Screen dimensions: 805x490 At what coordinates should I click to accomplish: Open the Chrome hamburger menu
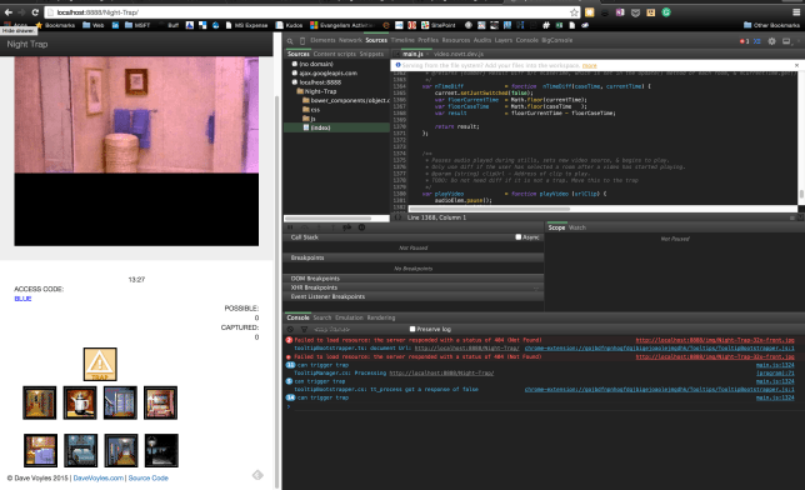(797, 12)
